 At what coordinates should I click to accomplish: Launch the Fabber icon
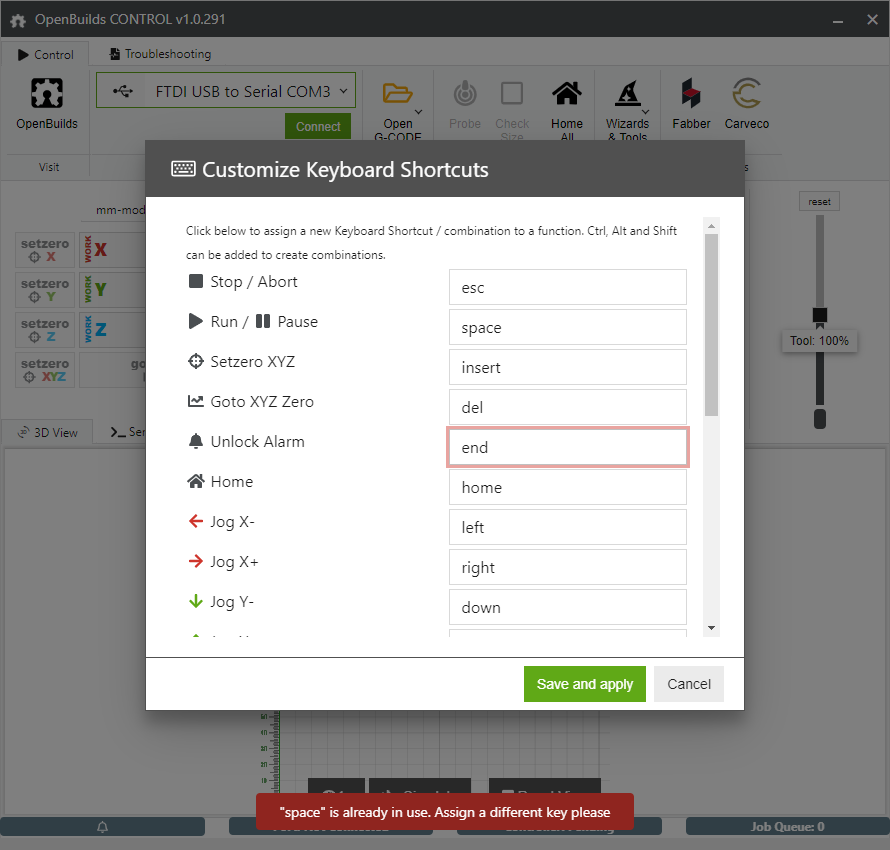691,93
